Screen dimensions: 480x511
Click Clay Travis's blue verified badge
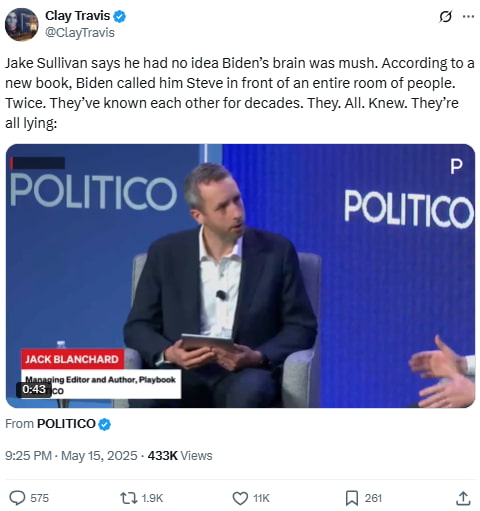[119, 16]
